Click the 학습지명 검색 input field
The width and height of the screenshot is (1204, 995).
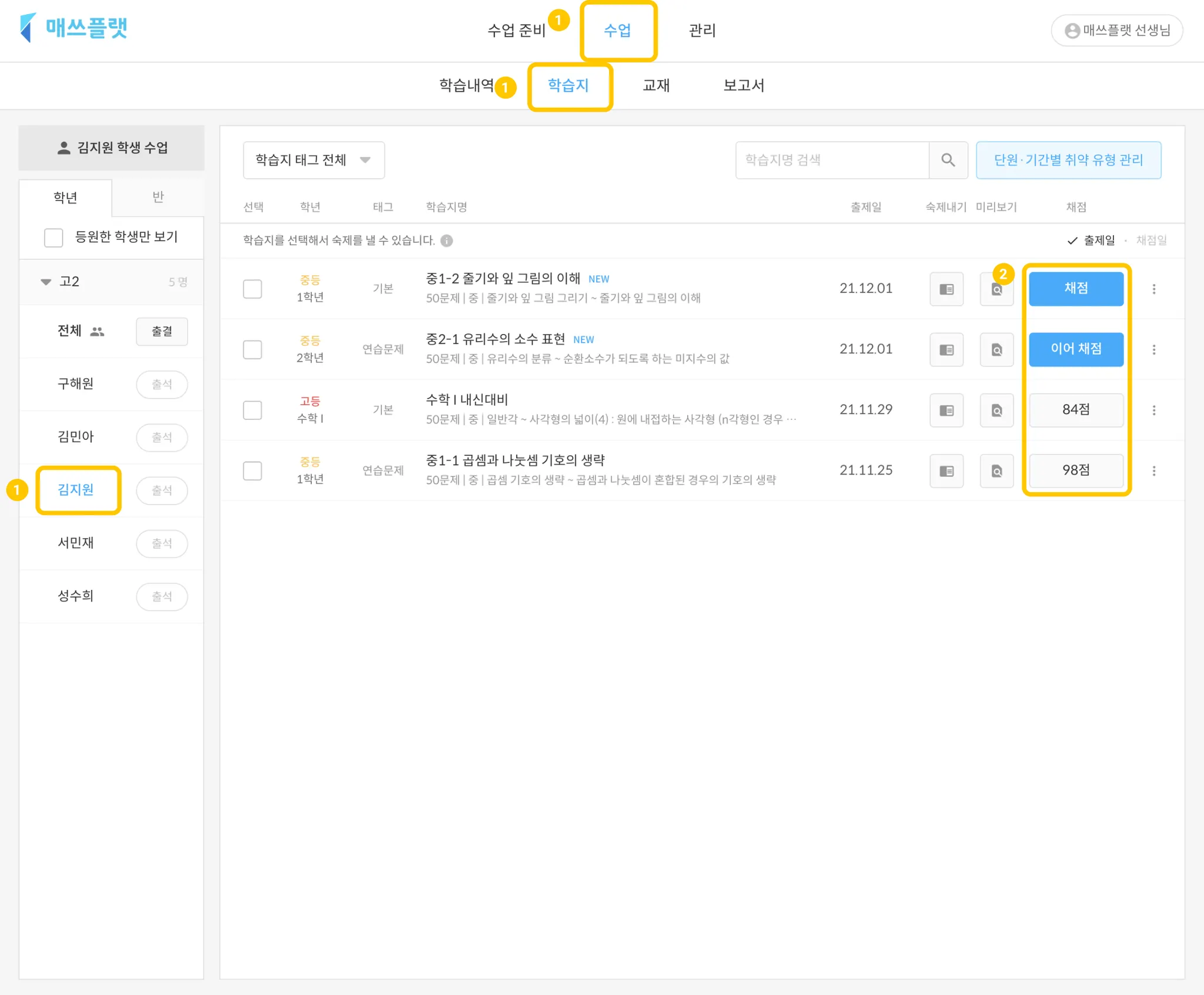coord(831,160)
